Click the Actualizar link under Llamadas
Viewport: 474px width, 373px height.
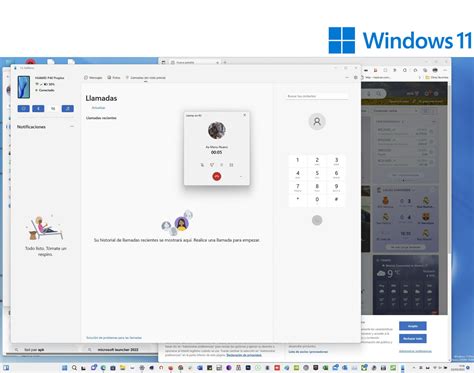[x=98, y=108]
